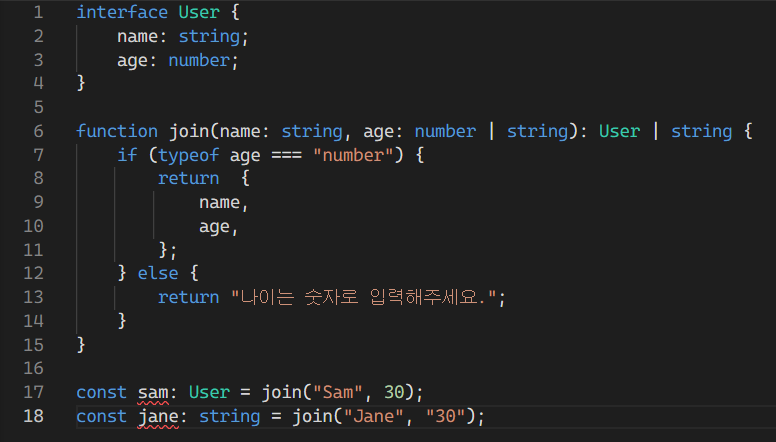Click the 'const' keyword on line 18

coord(101,416)
